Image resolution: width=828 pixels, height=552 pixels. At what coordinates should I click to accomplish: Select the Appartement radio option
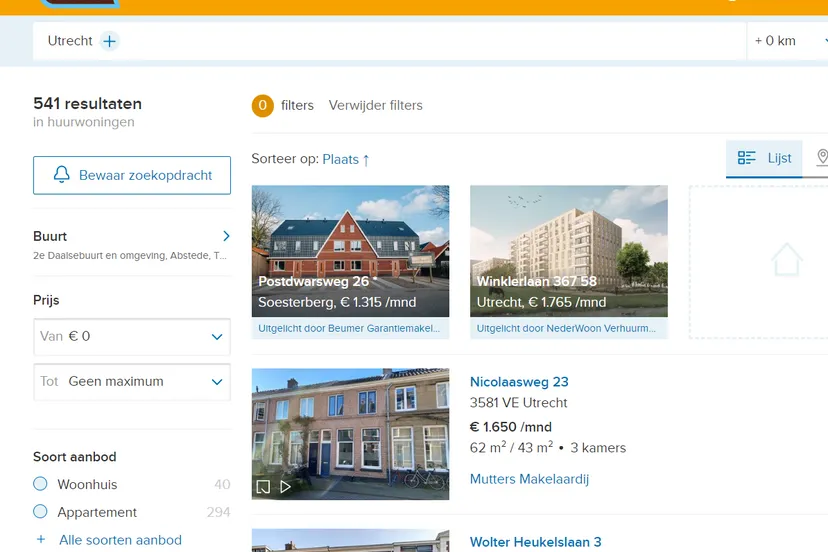(x=40, y=512)
